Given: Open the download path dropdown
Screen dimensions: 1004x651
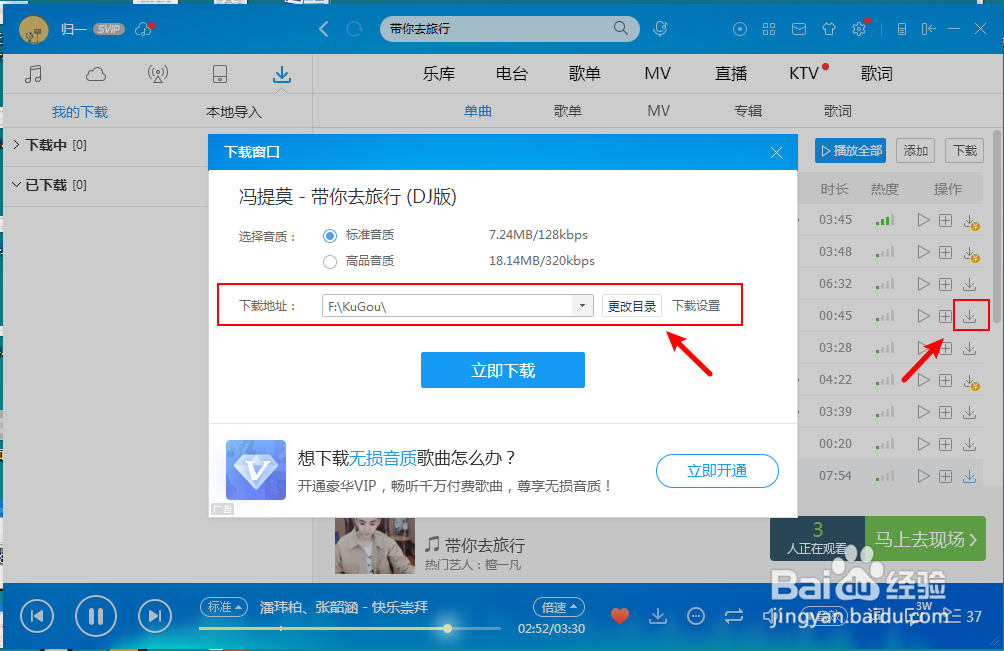Looking at the screenshot, I should (583, 305).
